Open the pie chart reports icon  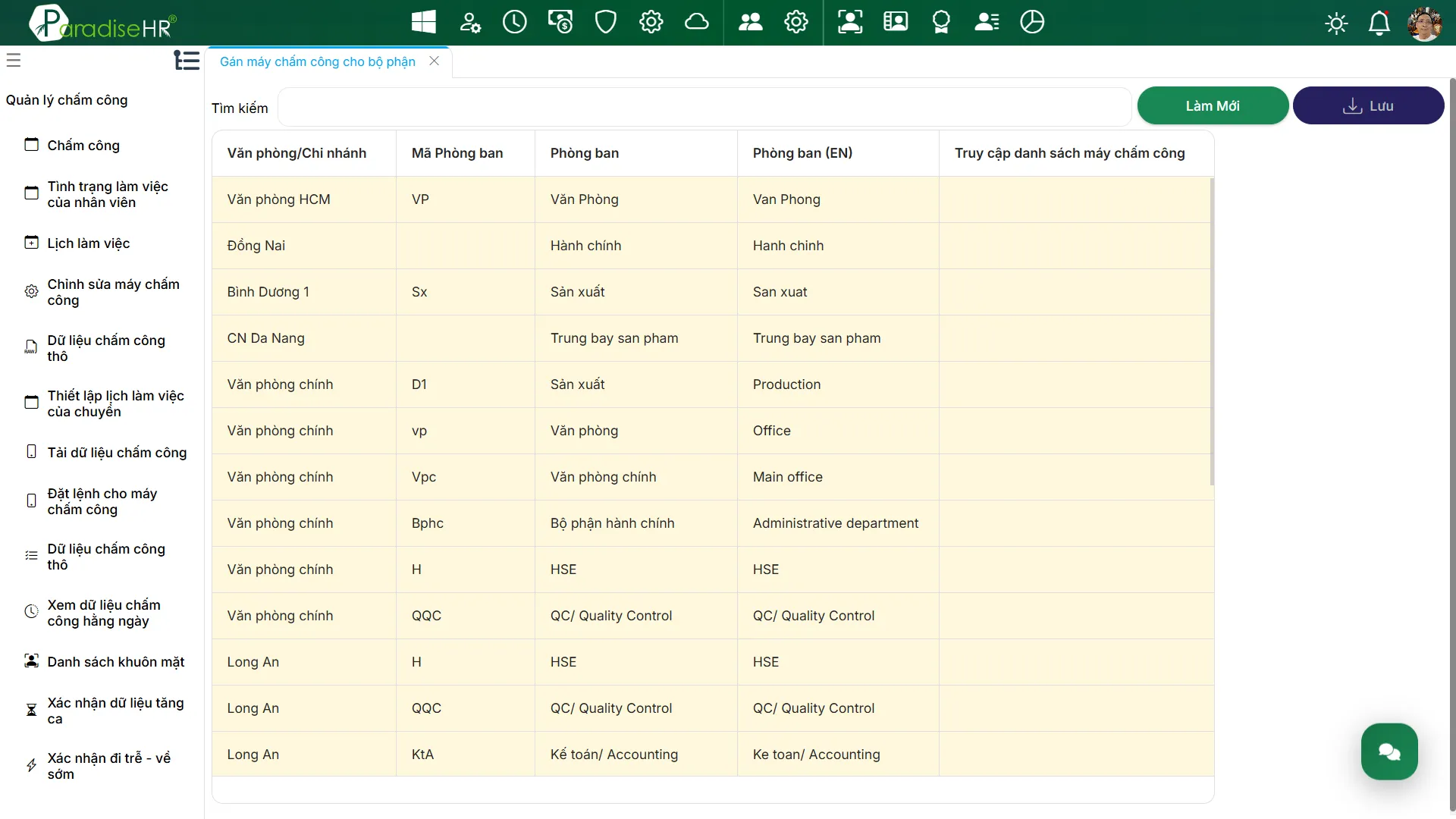tap(1032, 22)
